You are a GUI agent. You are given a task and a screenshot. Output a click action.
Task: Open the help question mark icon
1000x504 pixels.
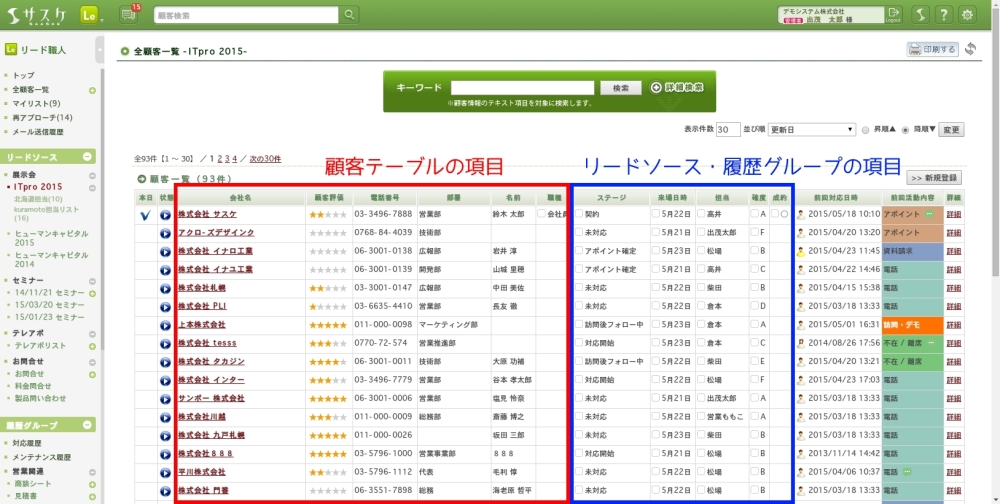click(x=941, y=14)
